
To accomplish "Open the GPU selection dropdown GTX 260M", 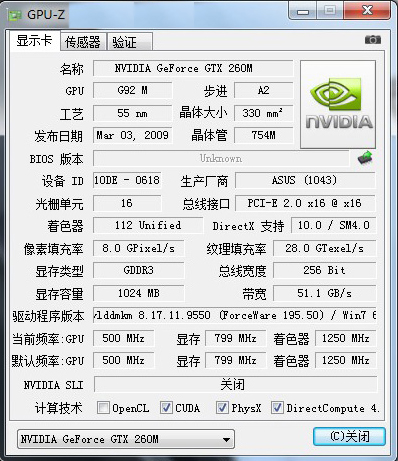I will pyautogui.click(x=126, y=439).
